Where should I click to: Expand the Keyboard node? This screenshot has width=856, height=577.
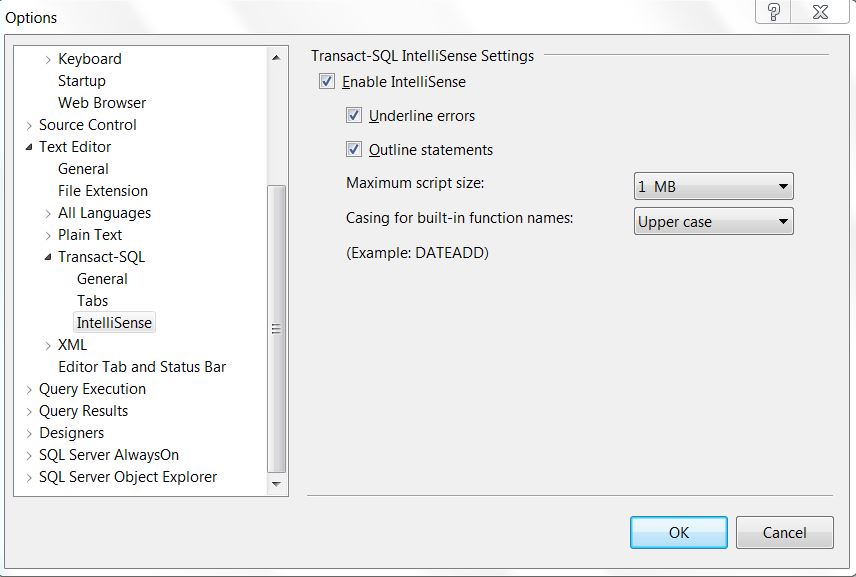[47, 58]
